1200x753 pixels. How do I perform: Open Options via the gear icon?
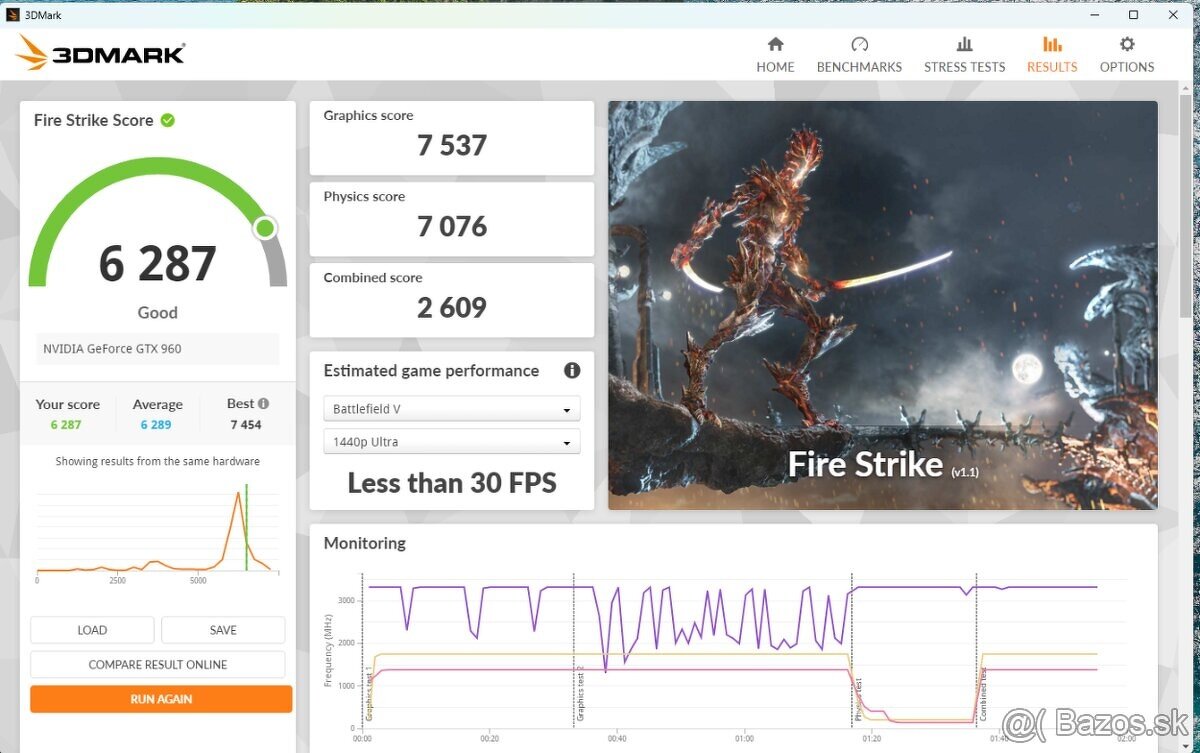[x=1127, y=44]
